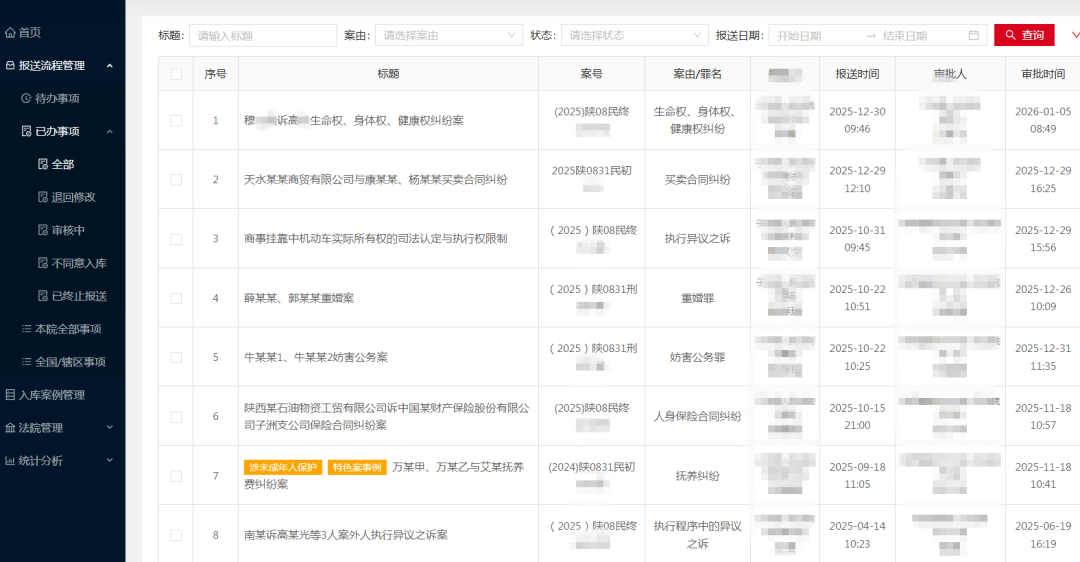
Task: Click the home icon beside 首页
Action: tap(10, 33)
